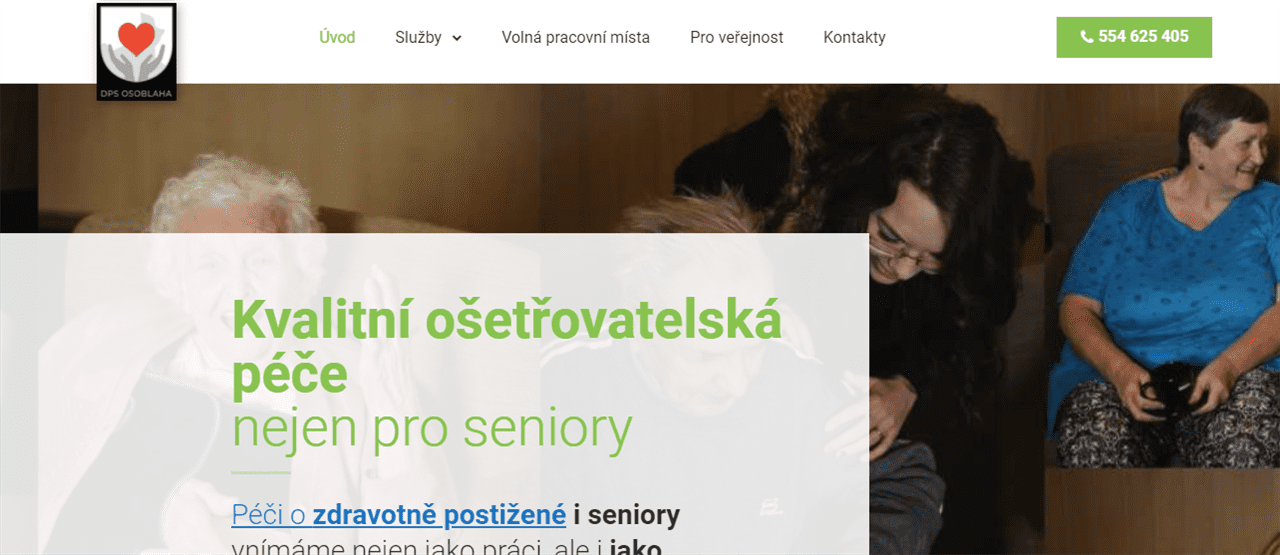Click the 'nejen pro seniory' subheading
The height and width of the screenshot is (555, 1280).
click(x=432, y=429)
